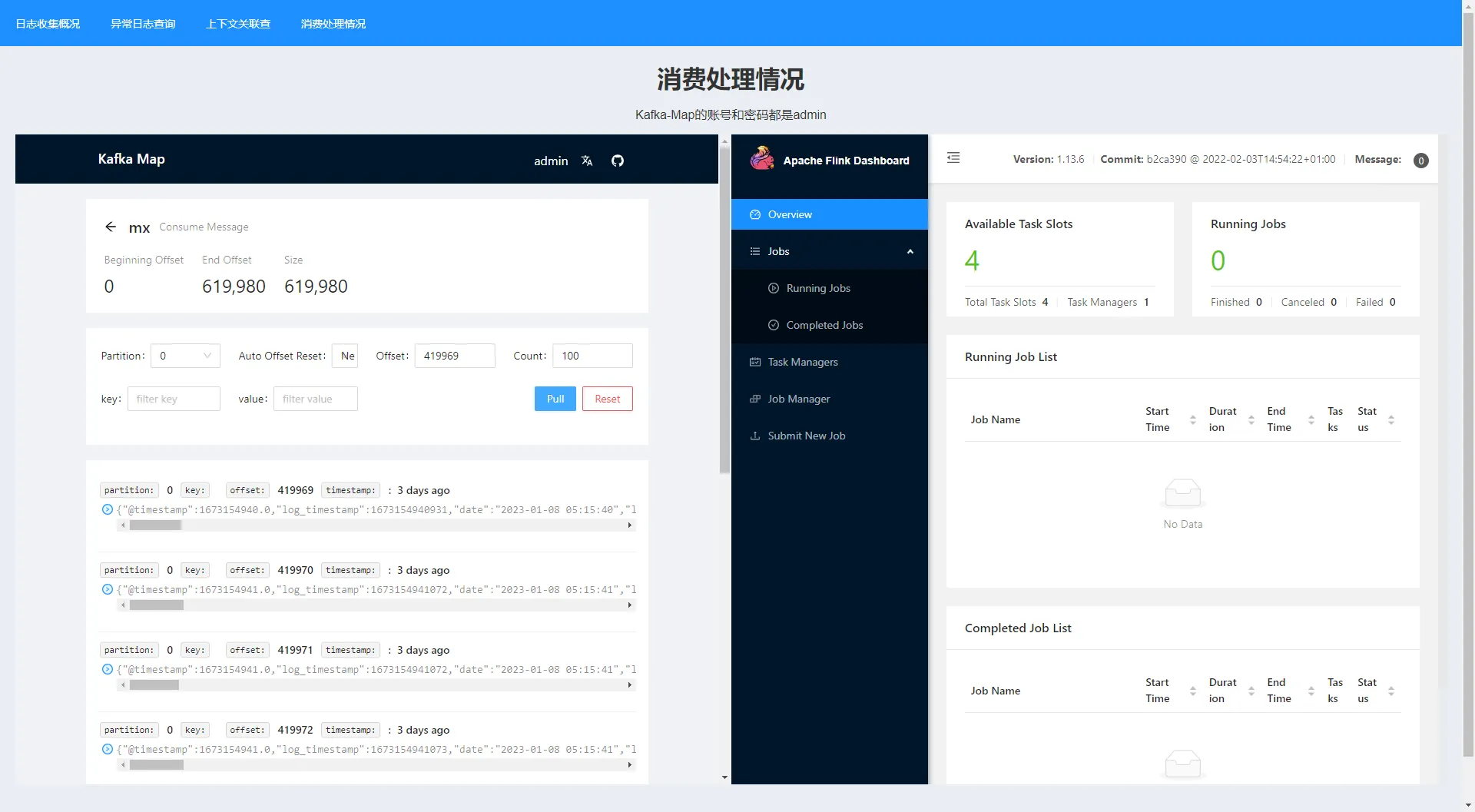Click the Offset input field
This screenshot has width=1475, height=812.
[455, 356]
